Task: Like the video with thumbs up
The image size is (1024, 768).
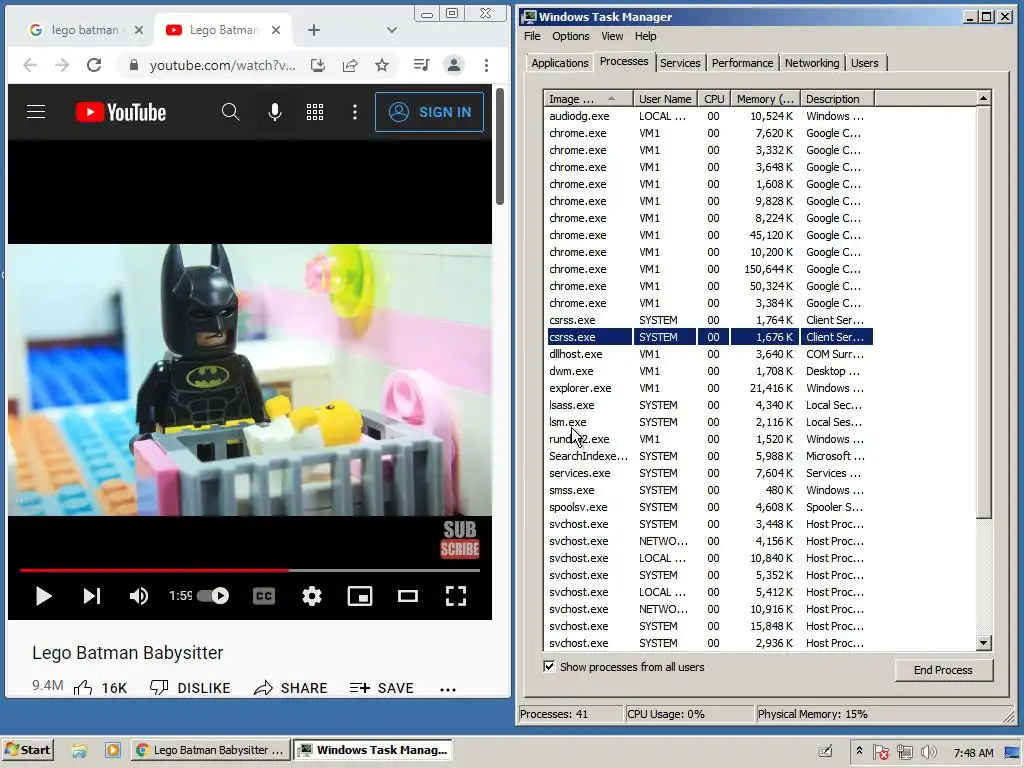Action: tap(100, 688)
